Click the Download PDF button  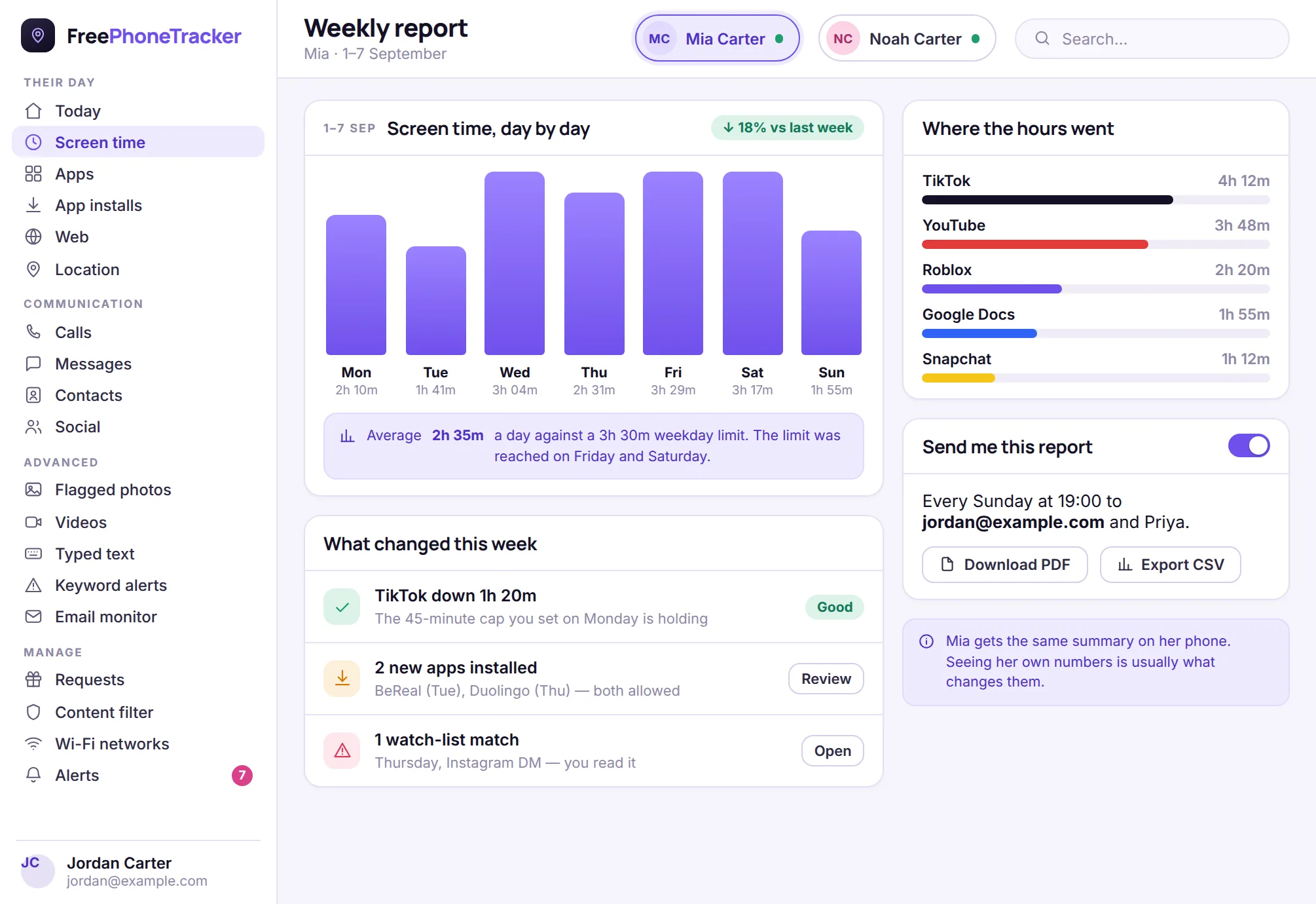(1005, 565)
